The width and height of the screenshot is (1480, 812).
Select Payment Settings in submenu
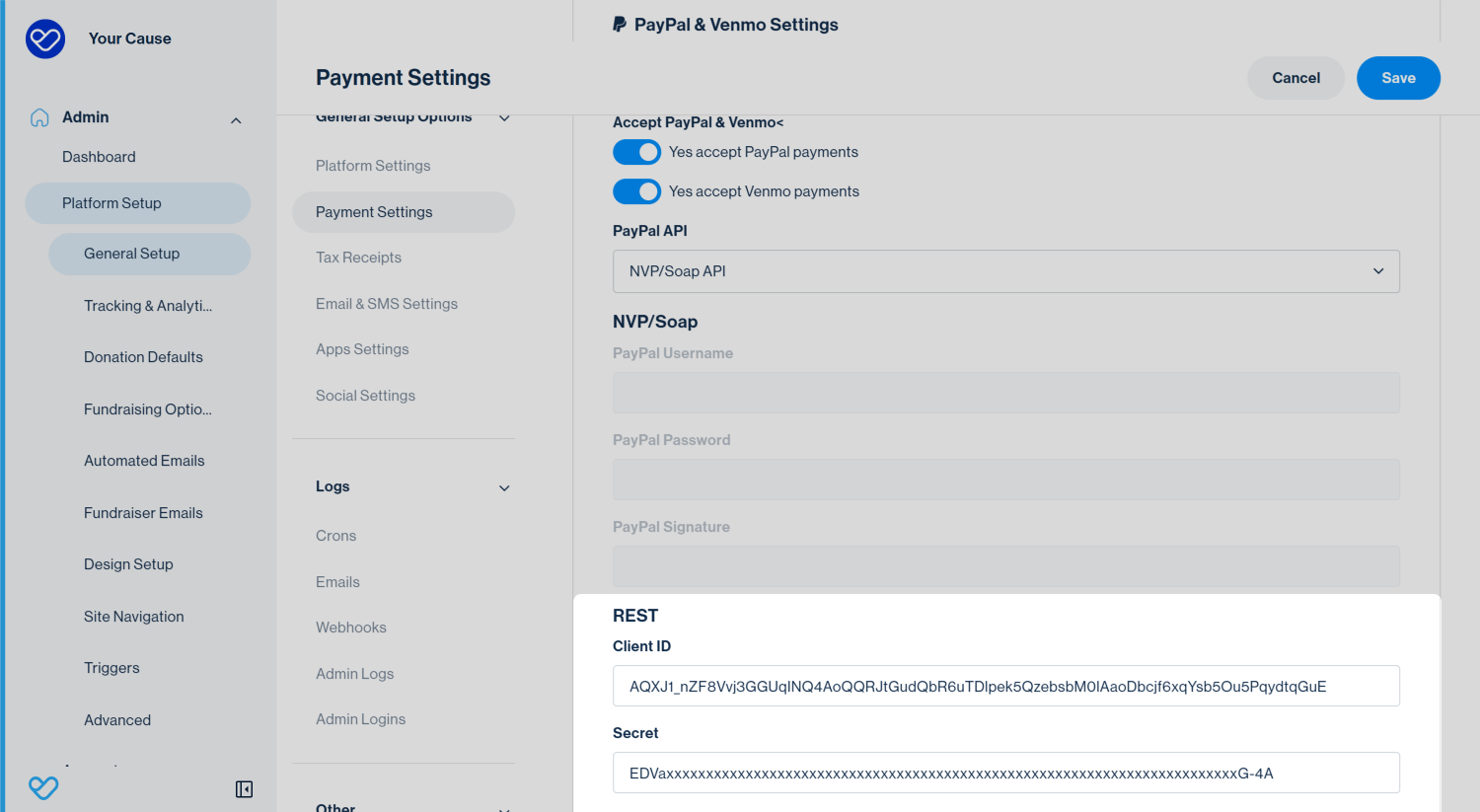pyautogui.click(x=404, y=212)
